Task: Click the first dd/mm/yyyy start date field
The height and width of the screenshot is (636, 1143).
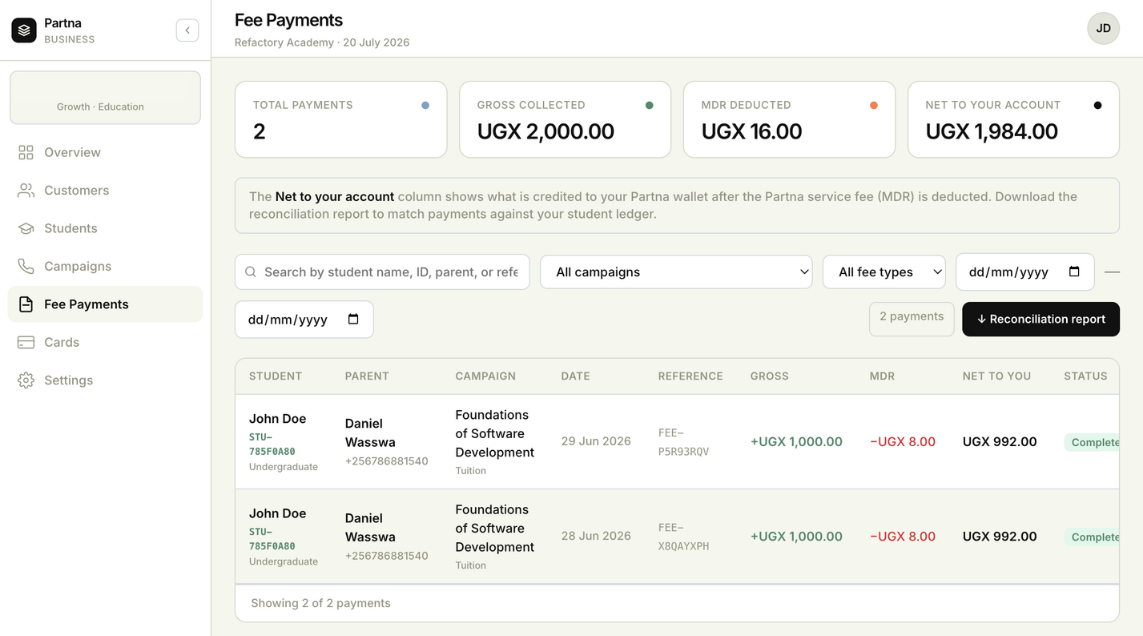Action: [1025, 272]
